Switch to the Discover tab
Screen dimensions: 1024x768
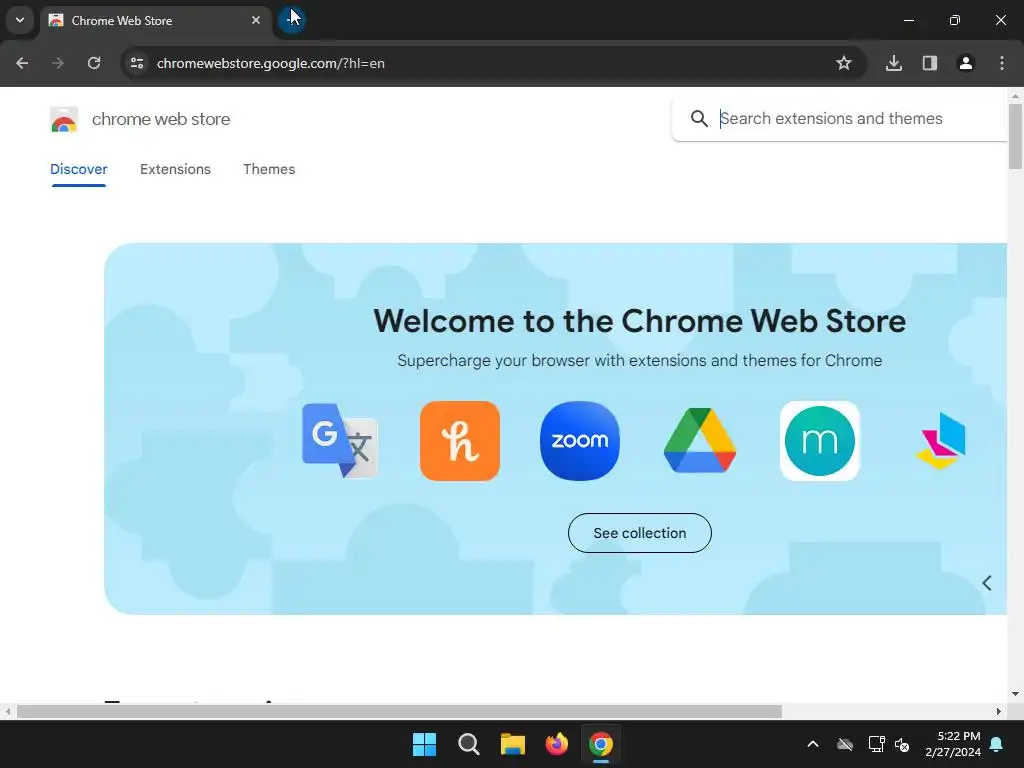pos(78,169)
